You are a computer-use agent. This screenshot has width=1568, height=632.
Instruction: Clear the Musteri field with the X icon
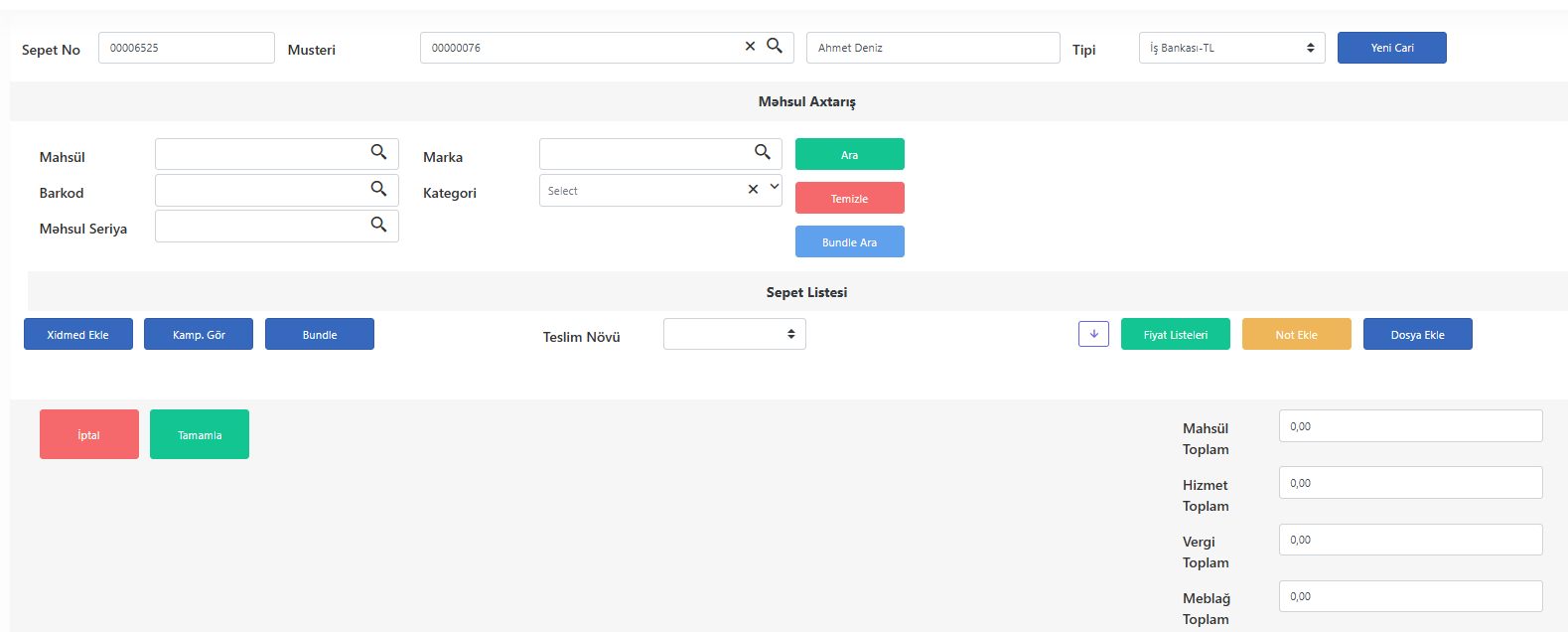point(750,46)
